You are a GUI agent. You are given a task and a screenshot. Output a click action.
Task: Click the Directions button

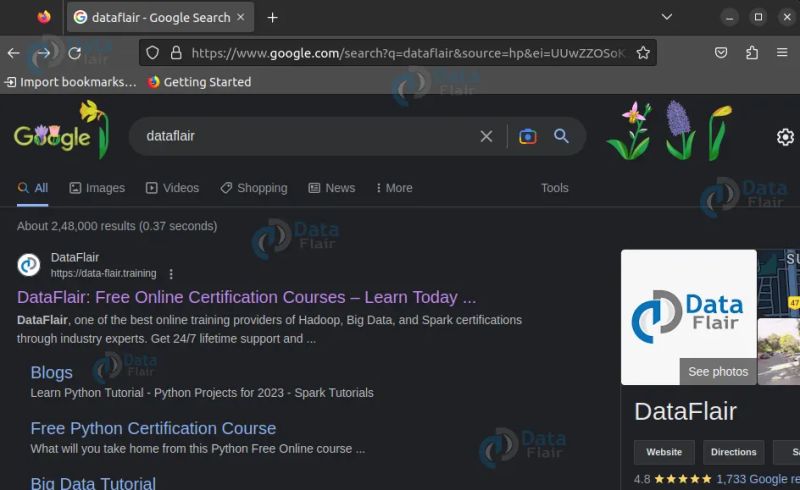point(733,452)
